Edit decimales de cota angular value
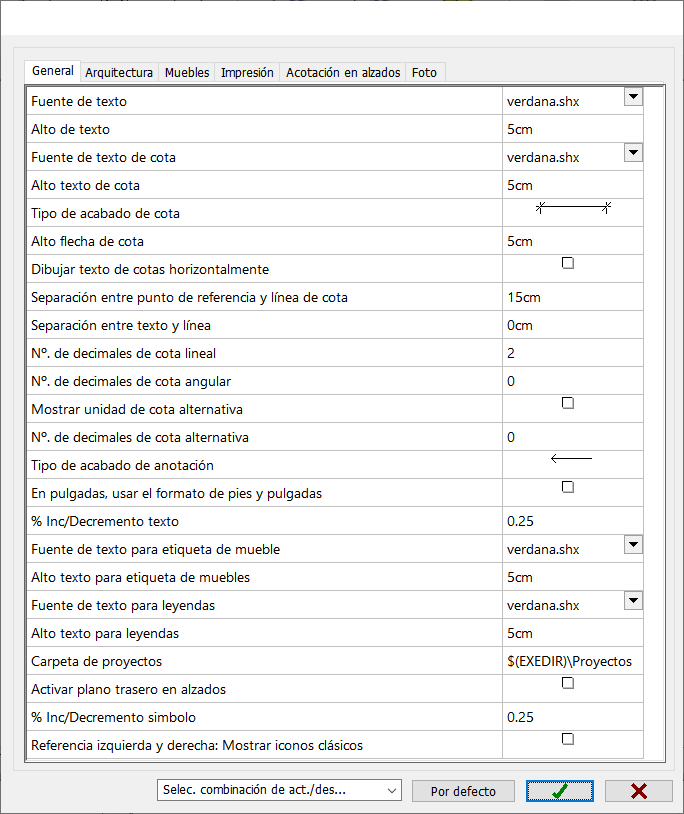This screenshot has width=684, height=814. coord(573,382)
